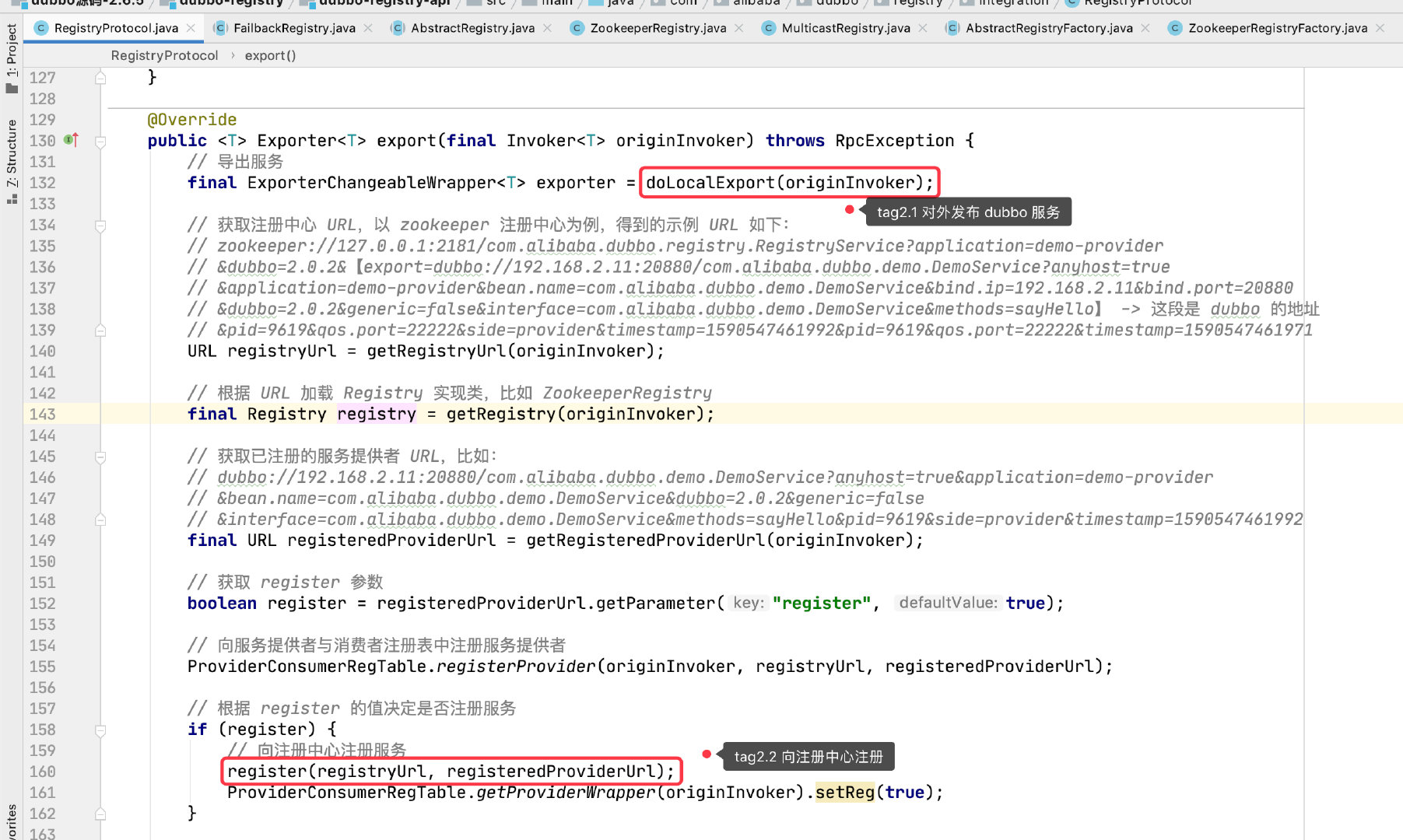Collapse the export method at line 130
The image size is (1403, 840).
coord(100,142)
